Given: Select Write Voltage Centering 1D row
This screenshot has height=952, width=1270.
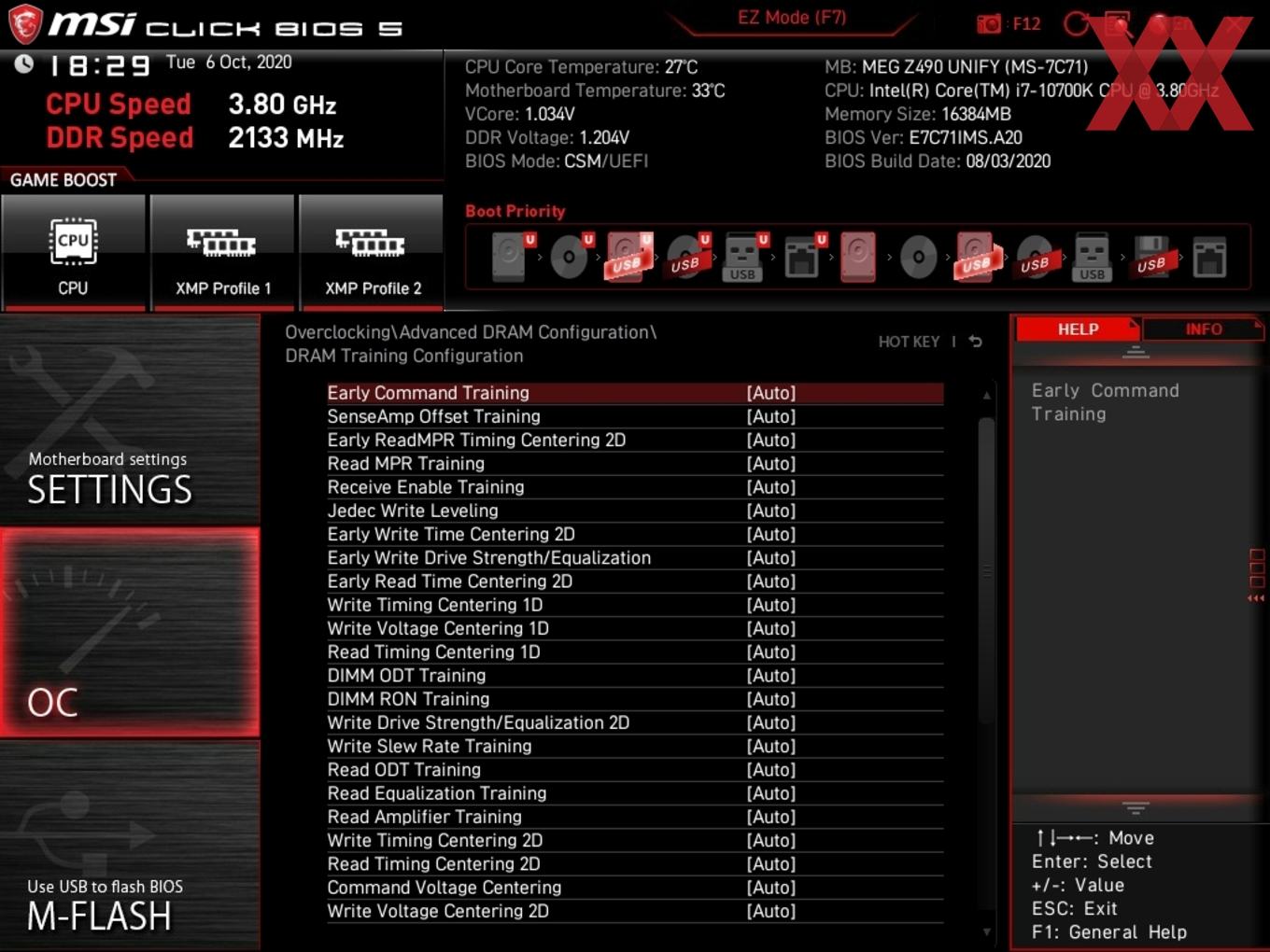Looking at the screenshot, I should click(635, 629).
